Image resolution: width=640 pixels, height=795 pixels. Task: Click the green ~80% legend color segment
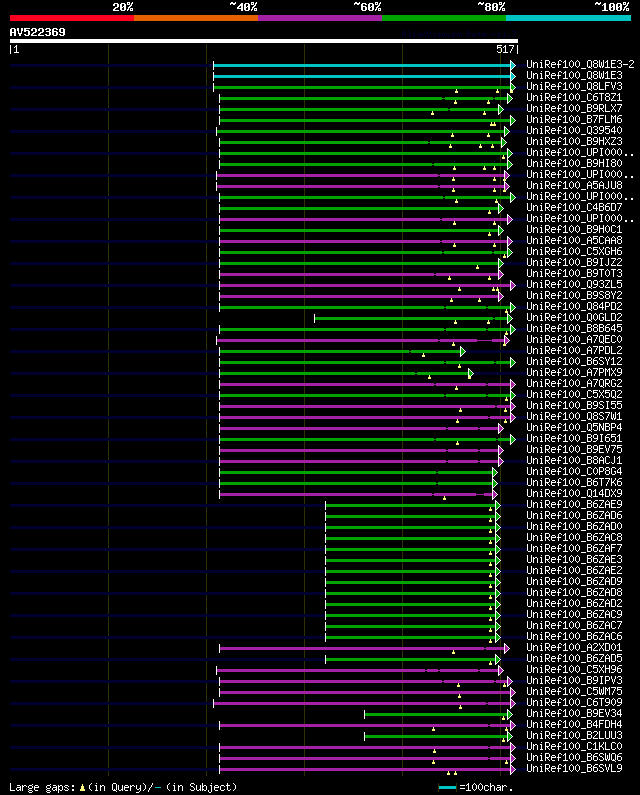point(444,18)
